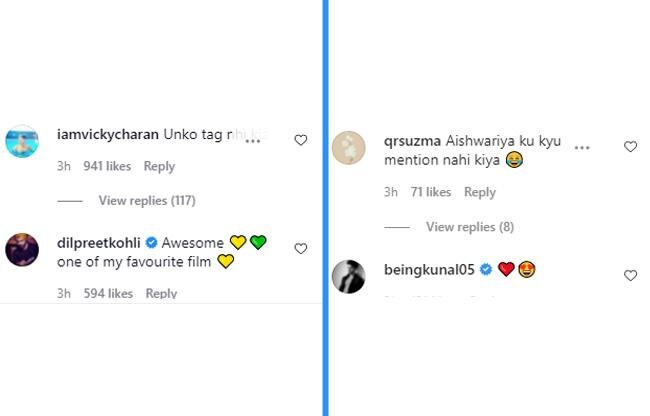
Task: Open dilpreetkohli's profile avatar
Action: point(22,250)
